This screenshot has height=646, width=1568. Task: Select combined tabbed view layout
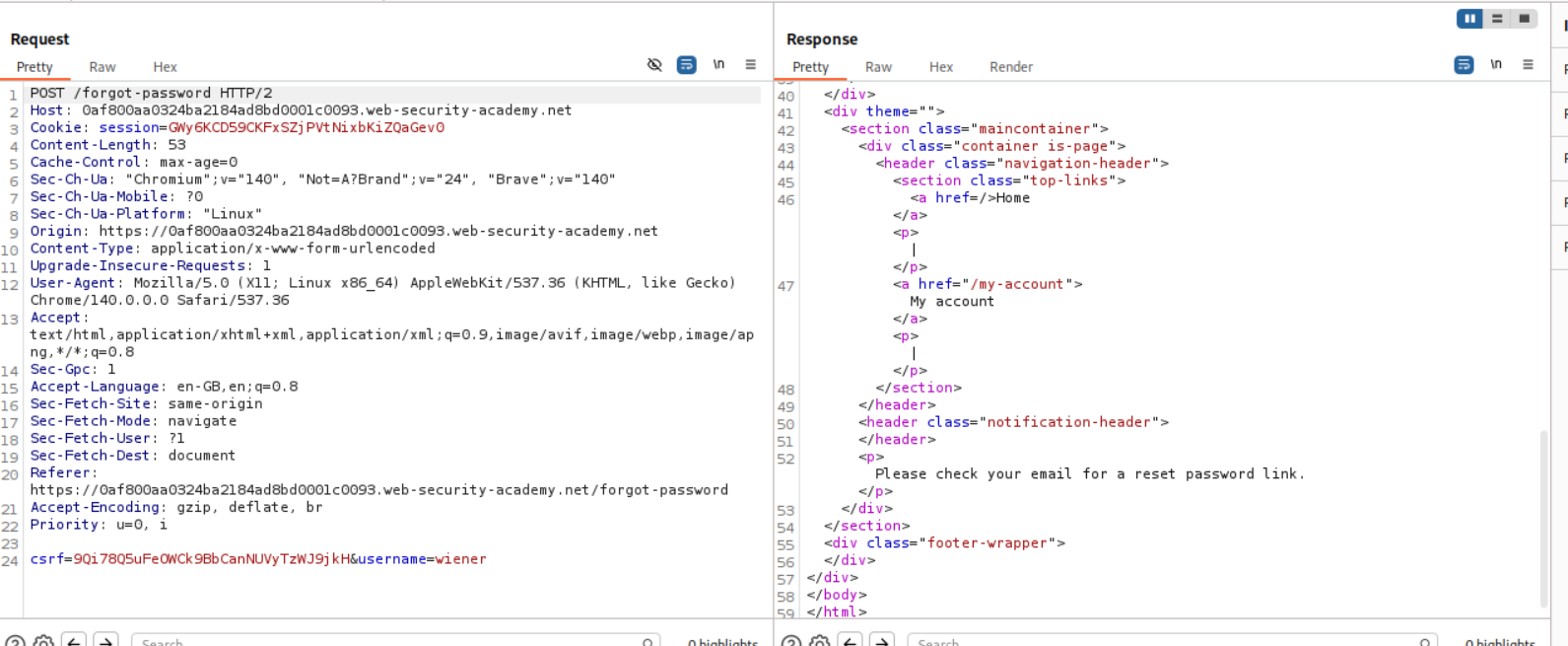click(1524, 19)
